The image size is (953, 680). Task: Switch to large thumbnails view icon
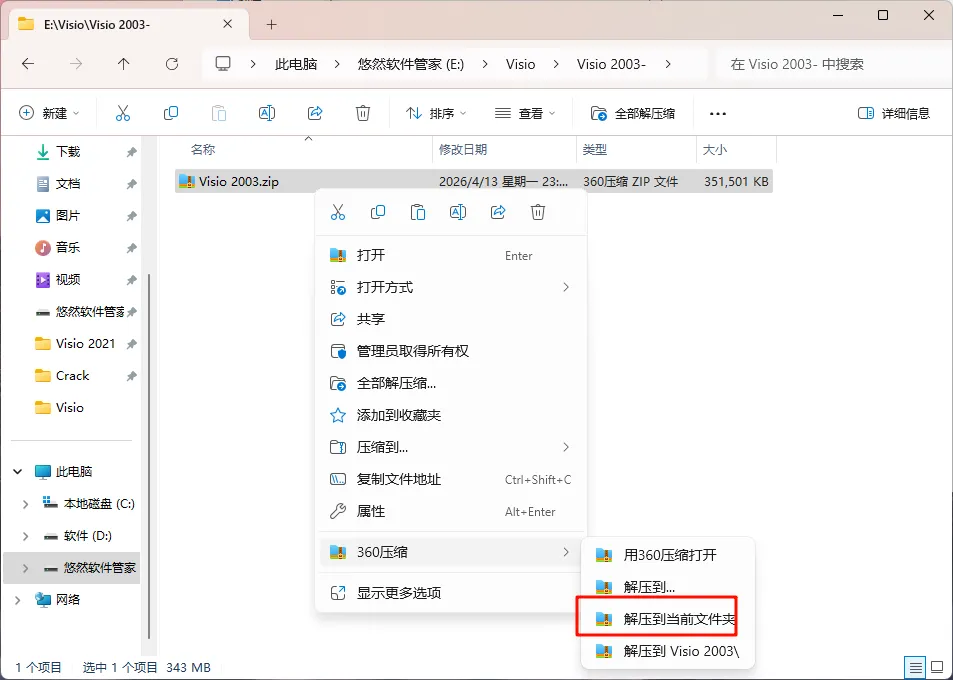[x=937, y=668]
